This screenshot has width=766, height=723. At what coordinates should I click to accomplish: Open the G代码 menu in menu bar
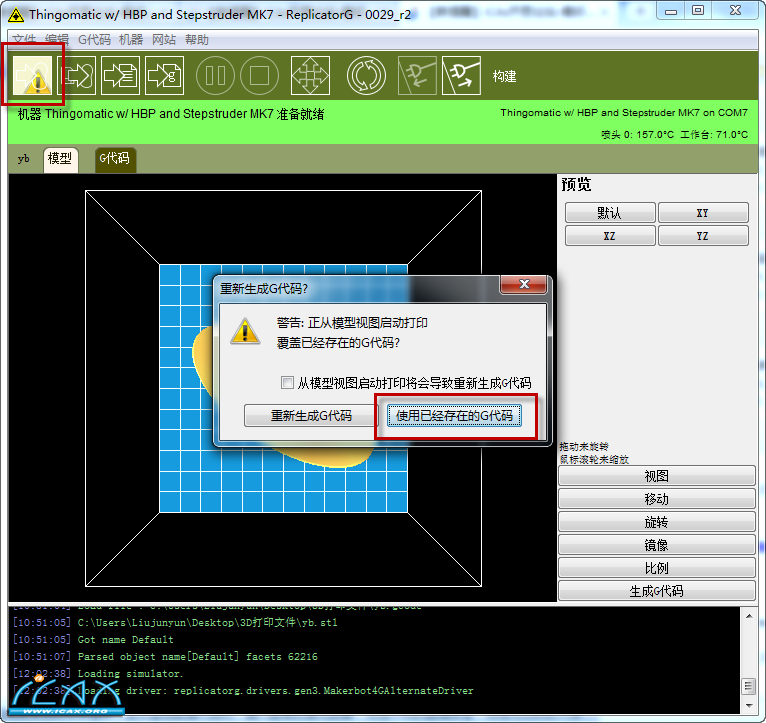coord(94,40)
